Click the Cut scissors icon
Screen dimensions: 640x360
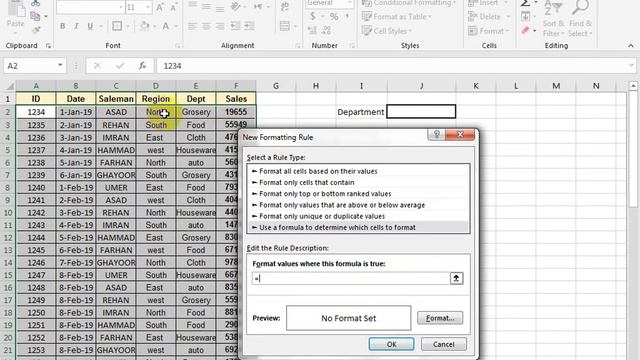click(x=36, y=3)
